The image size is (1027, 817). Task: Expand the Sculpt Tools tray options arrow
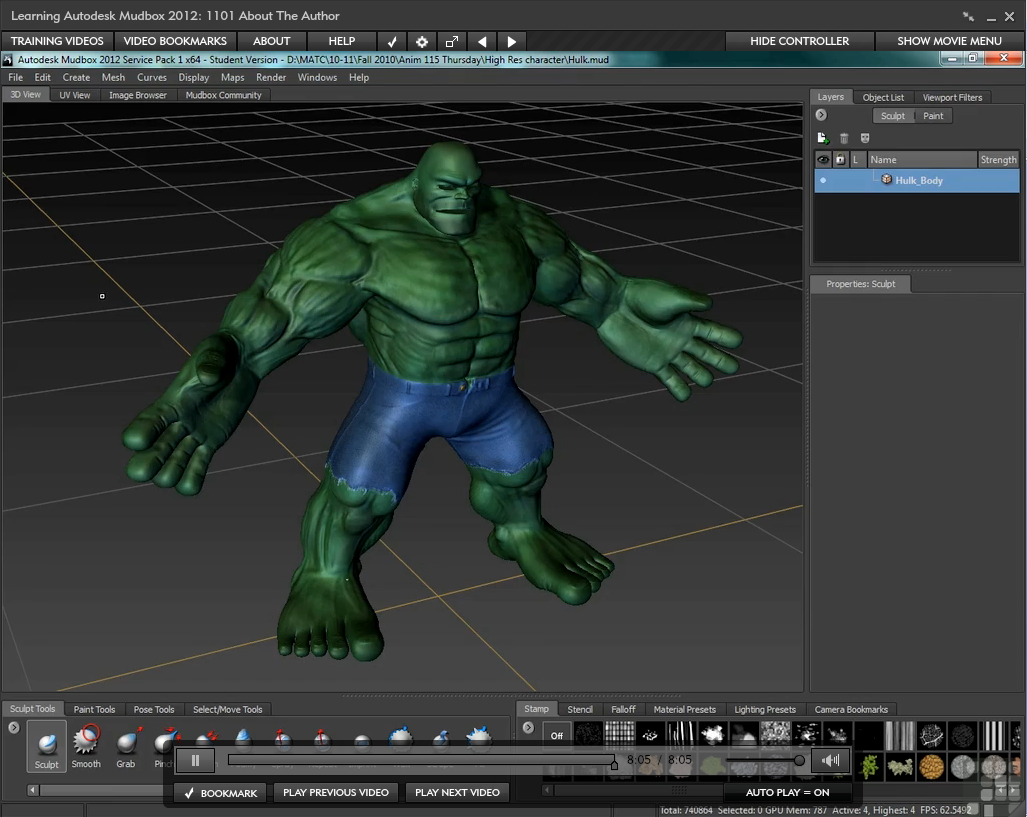pyautogui.click(x=14, y=727)
